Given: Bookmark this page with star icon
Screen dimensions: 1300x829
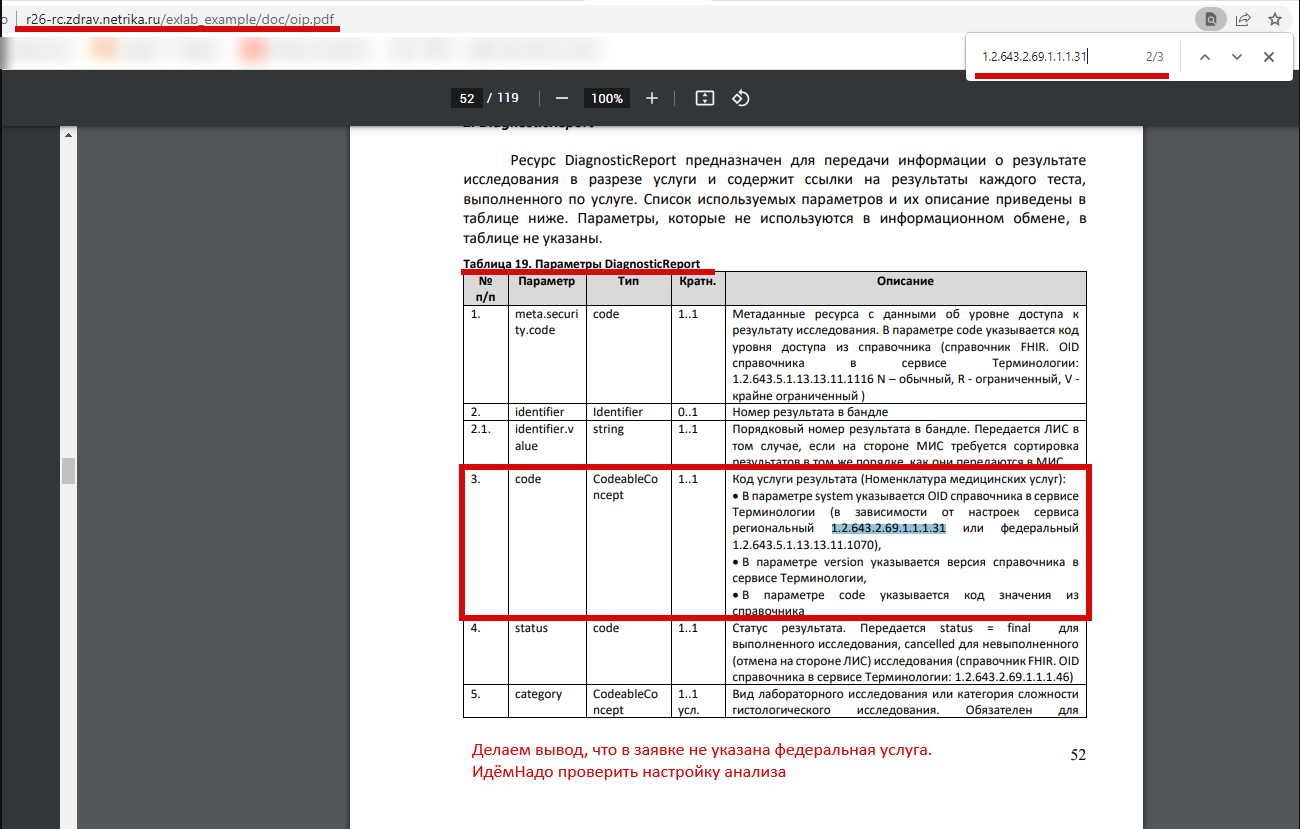Looking at the screenshot, I should coord(1274,19).
